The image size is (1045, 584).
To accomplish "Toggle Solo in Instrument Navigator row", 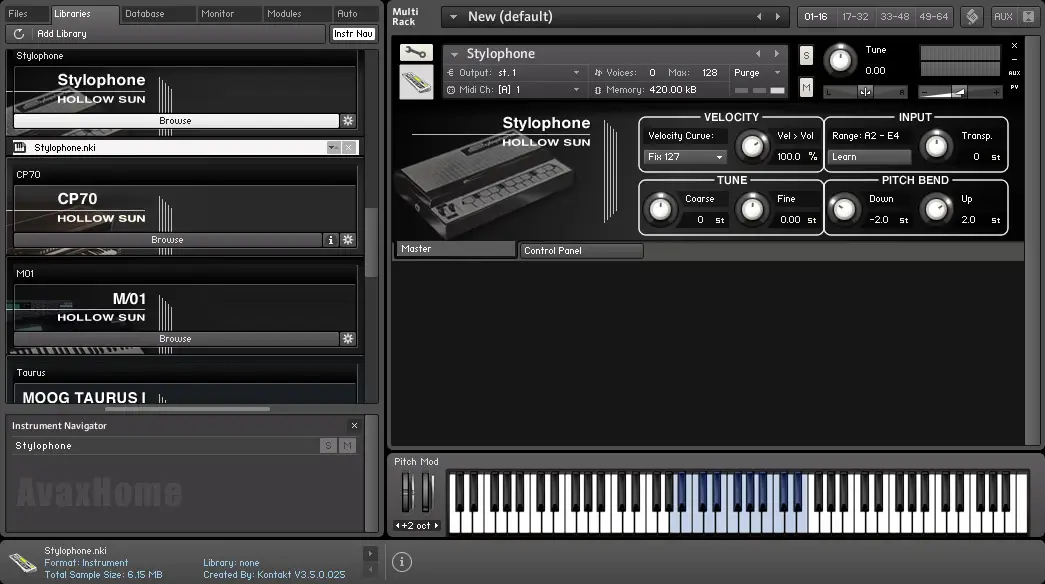I will (x=328, y=445).
